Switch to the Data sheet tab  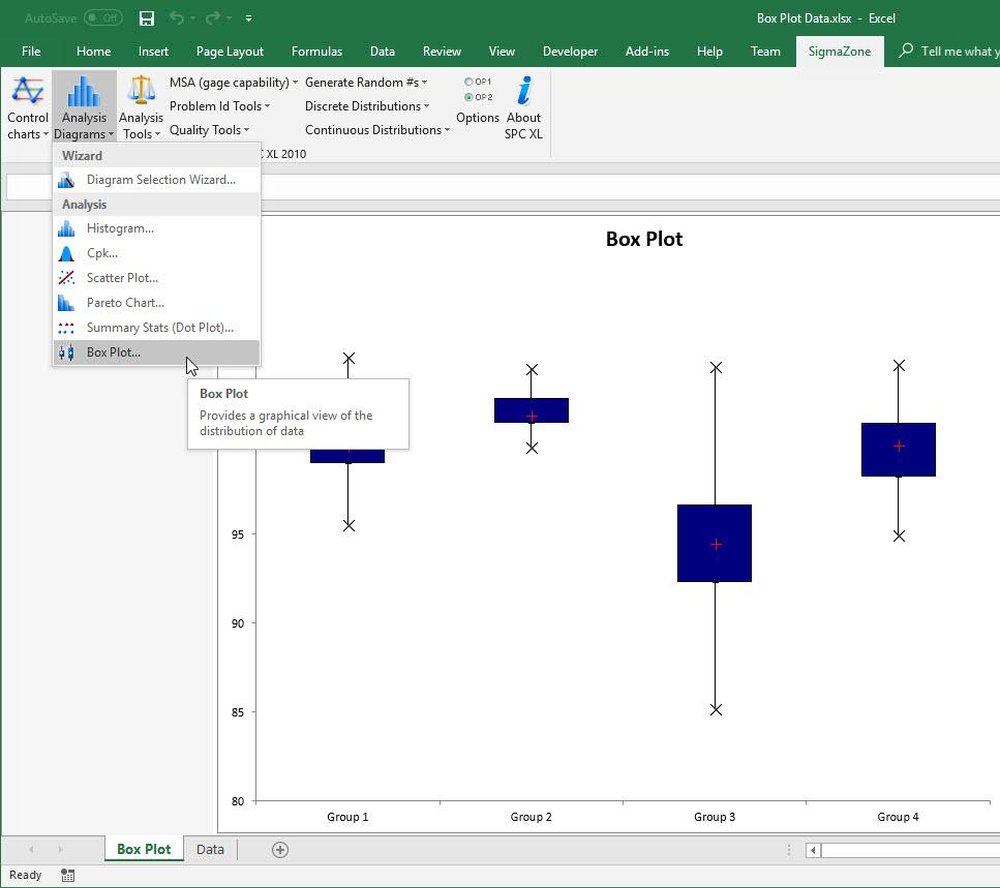pyautogui.click(x=209, y=849)
